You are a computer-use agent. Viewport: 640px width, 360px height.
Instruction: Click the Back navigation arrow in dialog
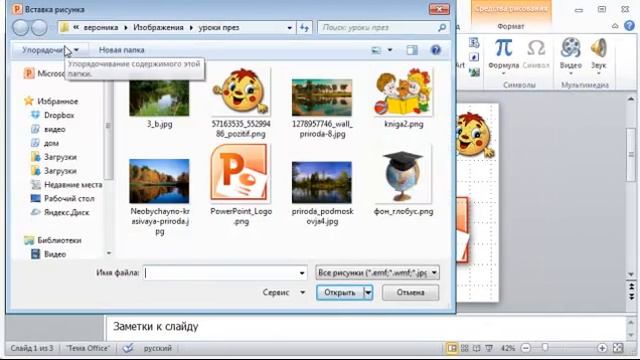click(20, 28)
